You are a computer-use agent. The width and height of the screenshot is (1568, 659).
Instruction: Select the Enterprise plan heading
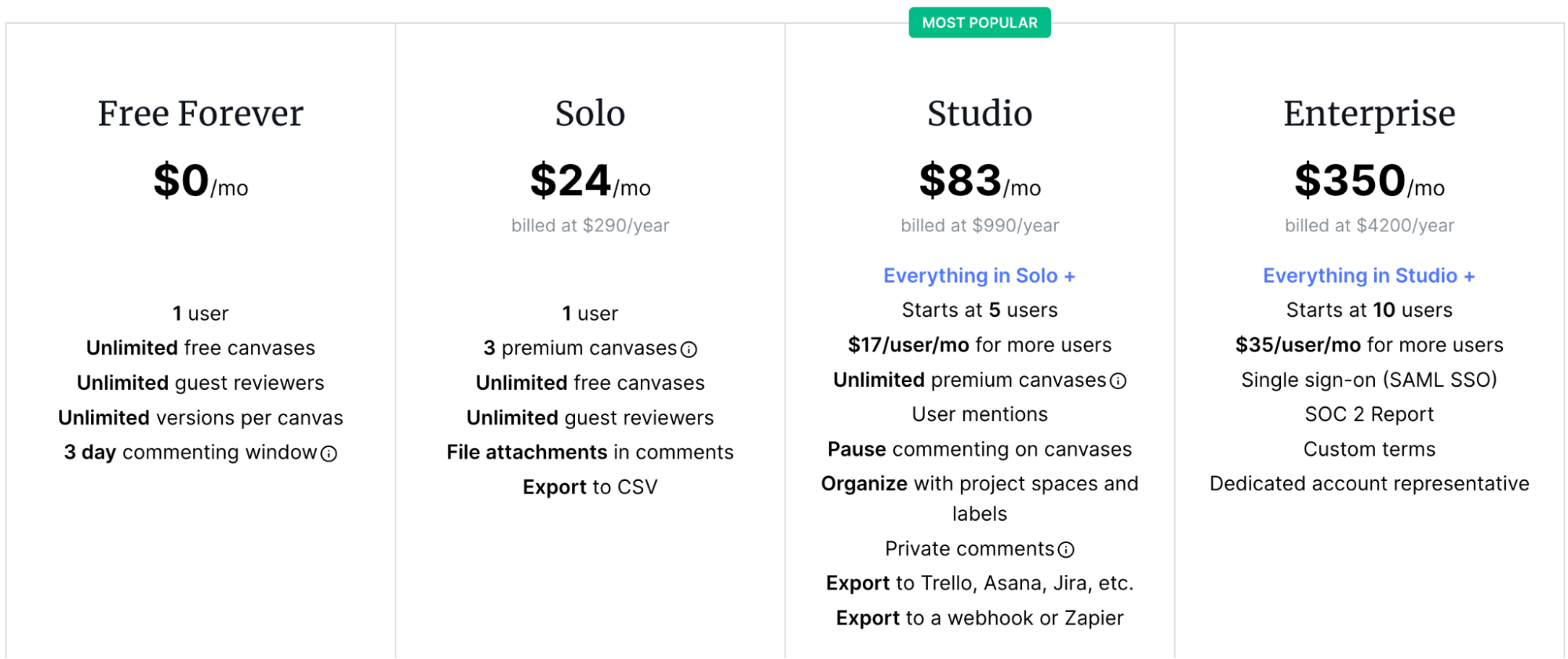click(1369, 114)
